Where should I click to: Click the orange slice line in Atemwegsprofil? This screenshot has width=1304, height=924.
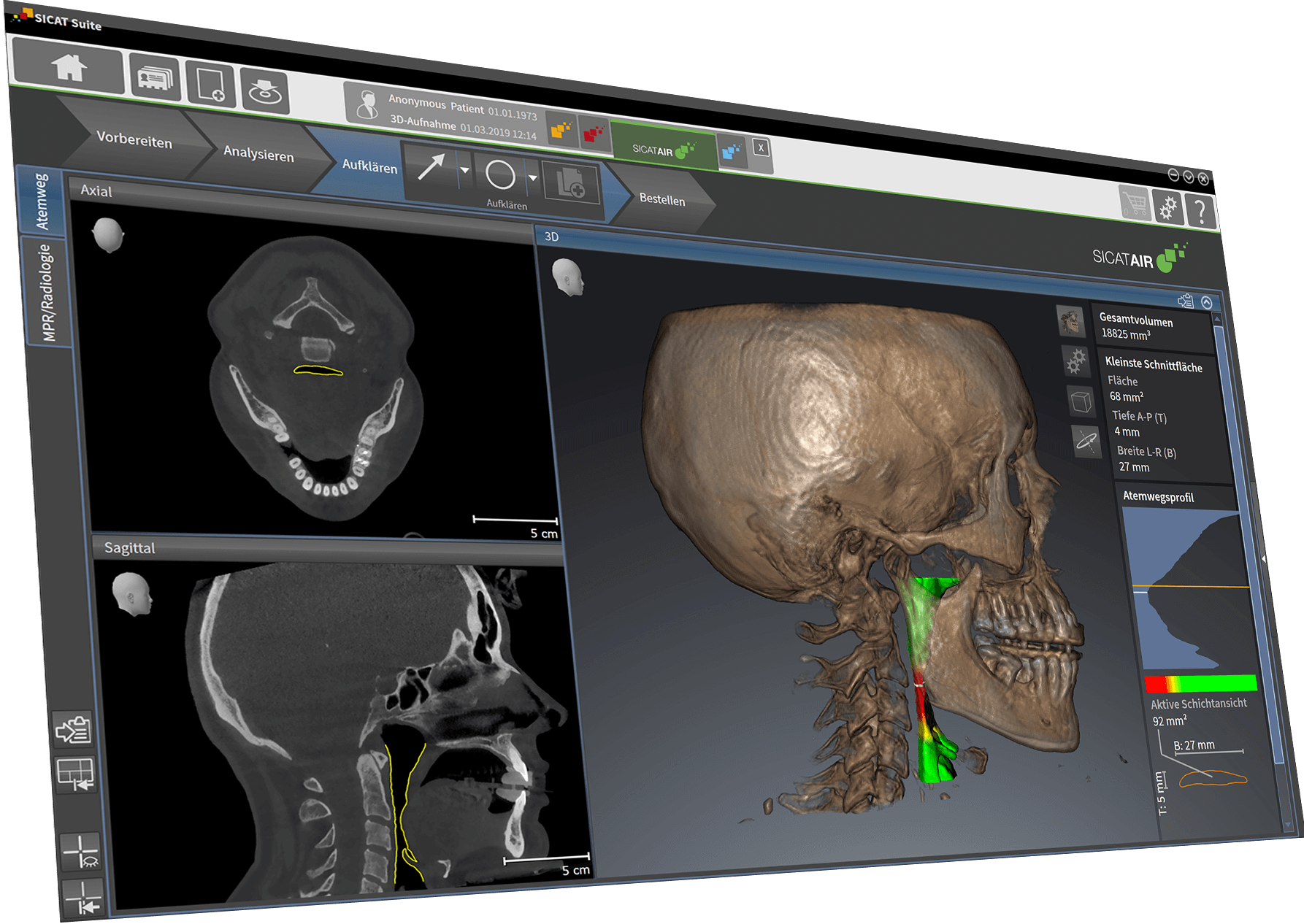tap(1191, 586)
